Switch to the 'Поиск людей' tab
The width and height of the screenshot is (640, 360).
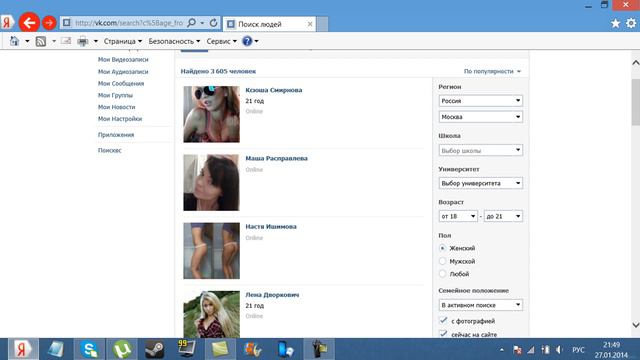[269, 24]
